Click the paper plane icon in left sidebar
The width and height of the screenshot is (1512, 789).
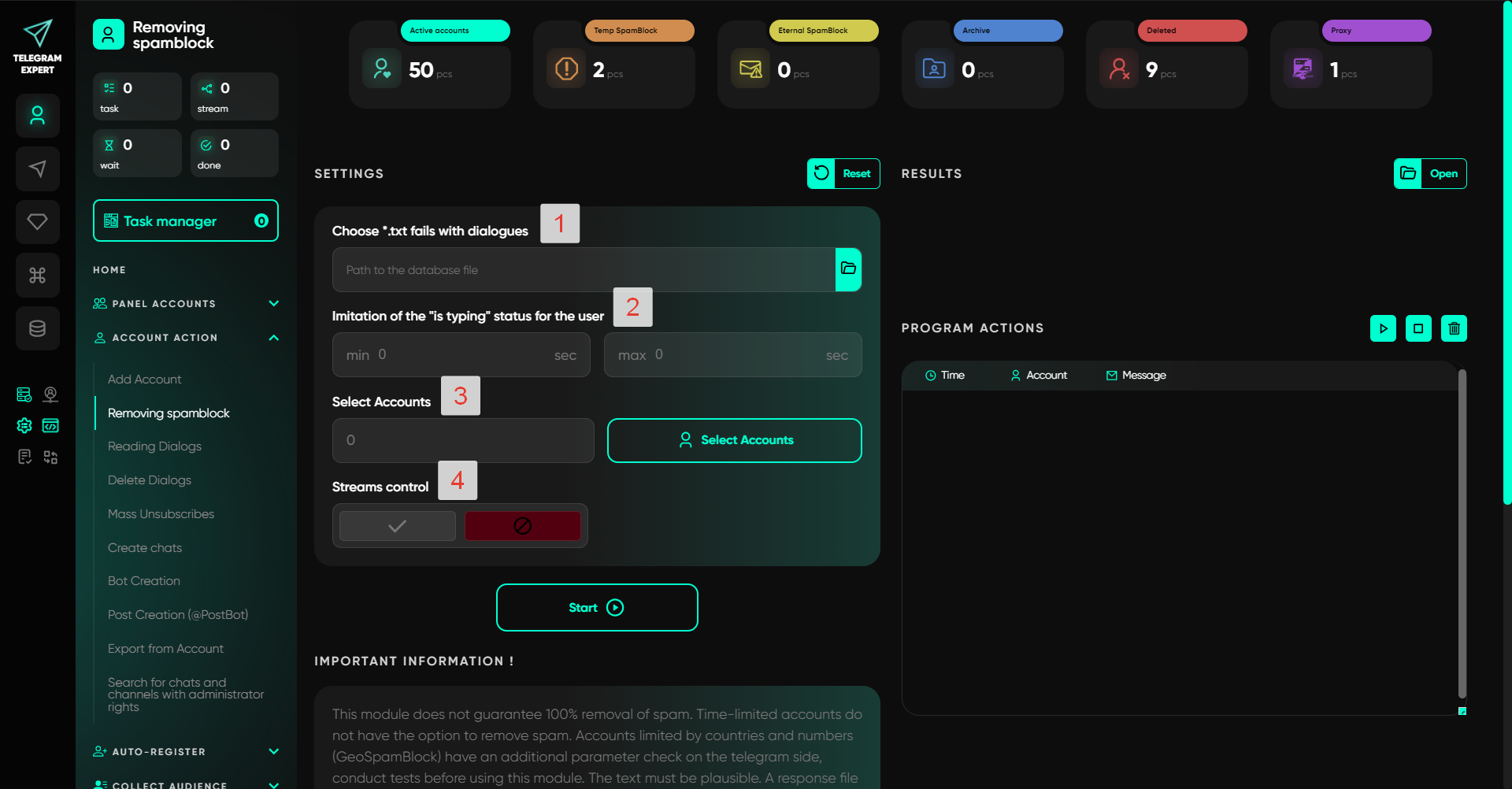point(37,169)
